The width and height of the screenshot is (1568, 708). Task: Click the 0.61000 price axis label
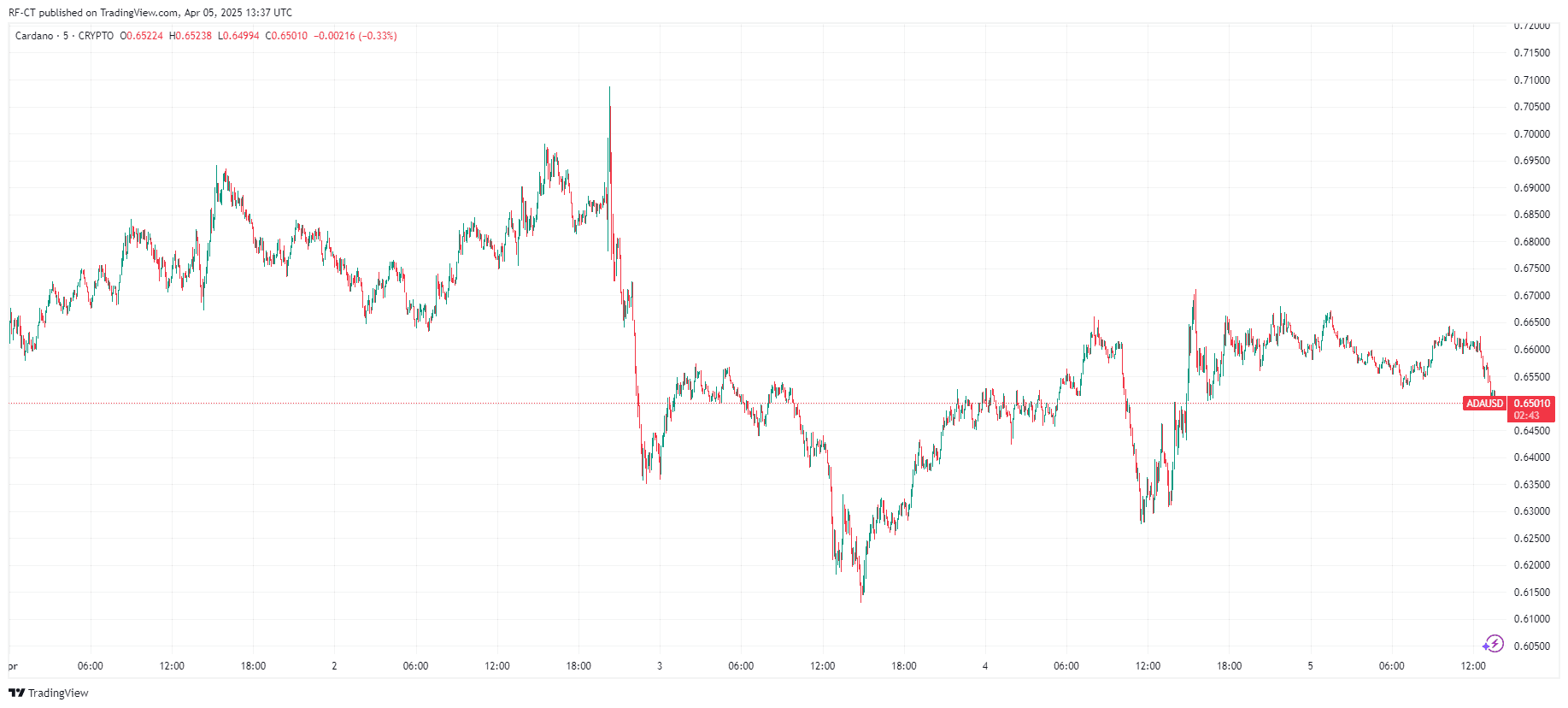(x=1531, y=619)
